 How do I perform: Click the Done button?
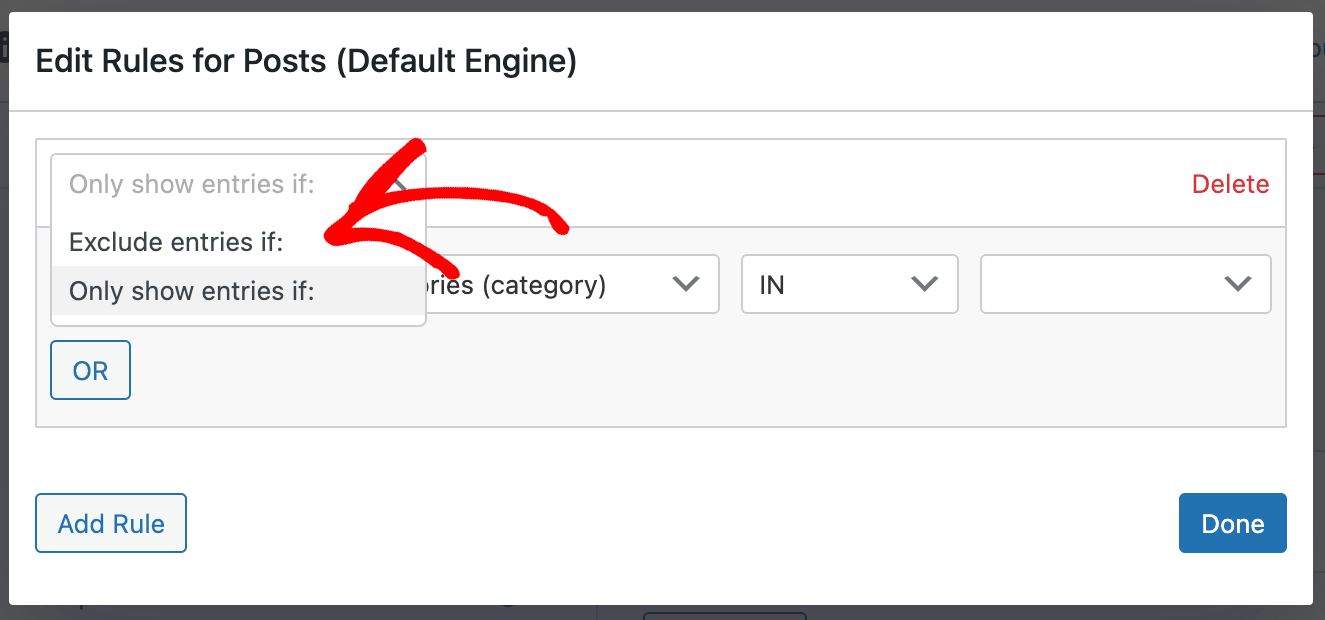pyautogui.click(x=1233, y=523)
